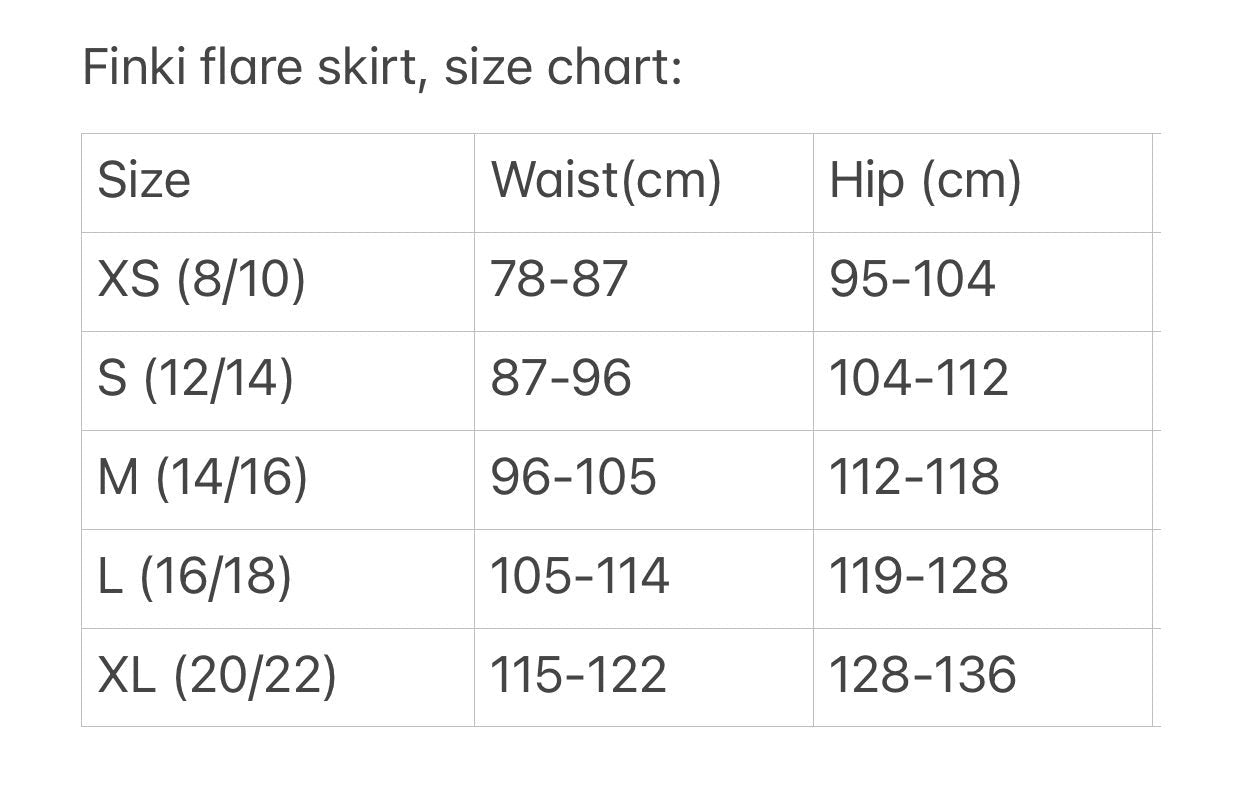Click the 'Finki flare skirt, size chart' heading
Image resolution: width=1242 pixels, height=802 pixels.
[382, 68]
